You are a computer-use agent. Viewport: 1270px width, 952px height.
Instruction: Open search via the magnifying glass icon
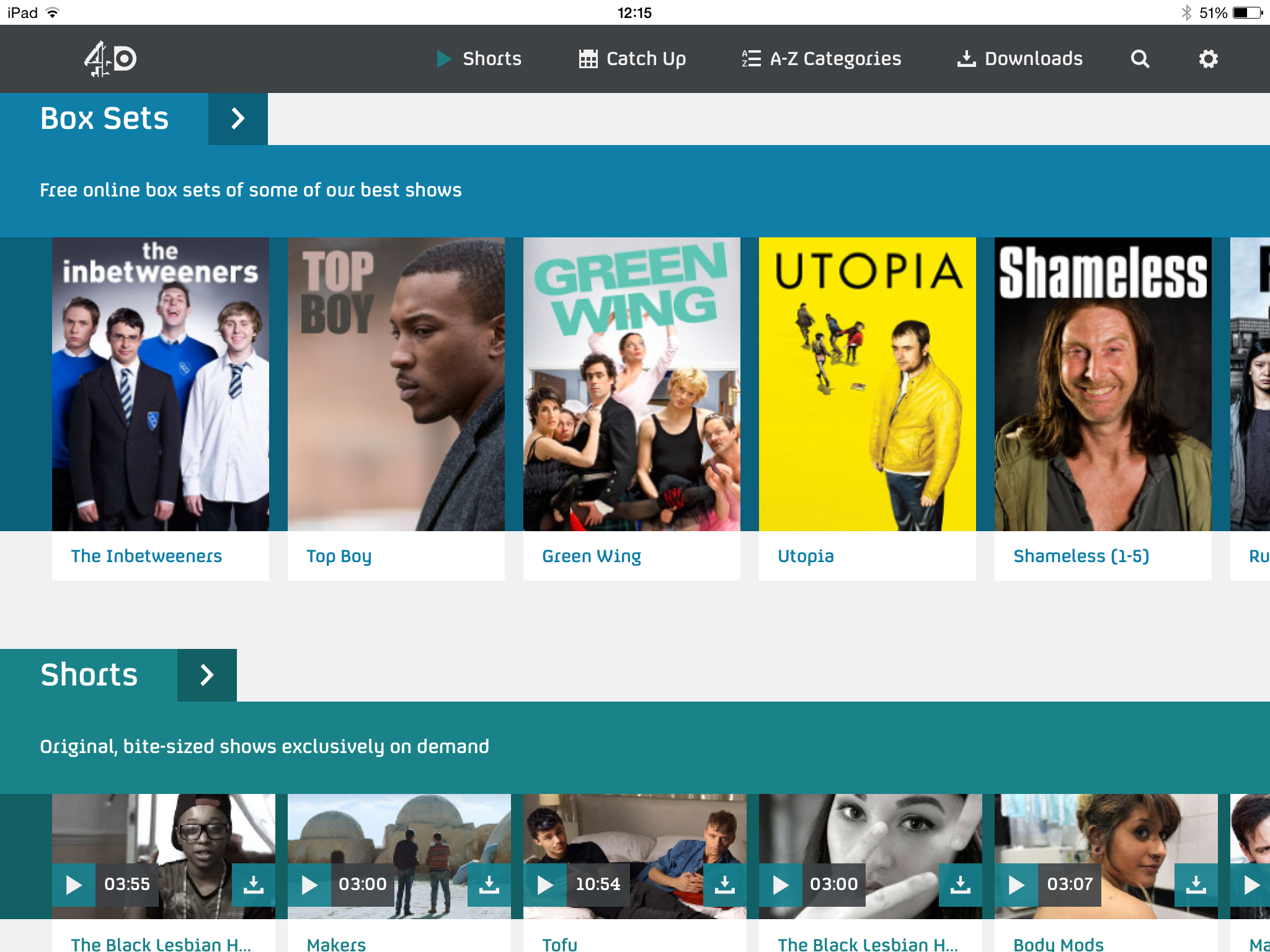point(1140,59)
